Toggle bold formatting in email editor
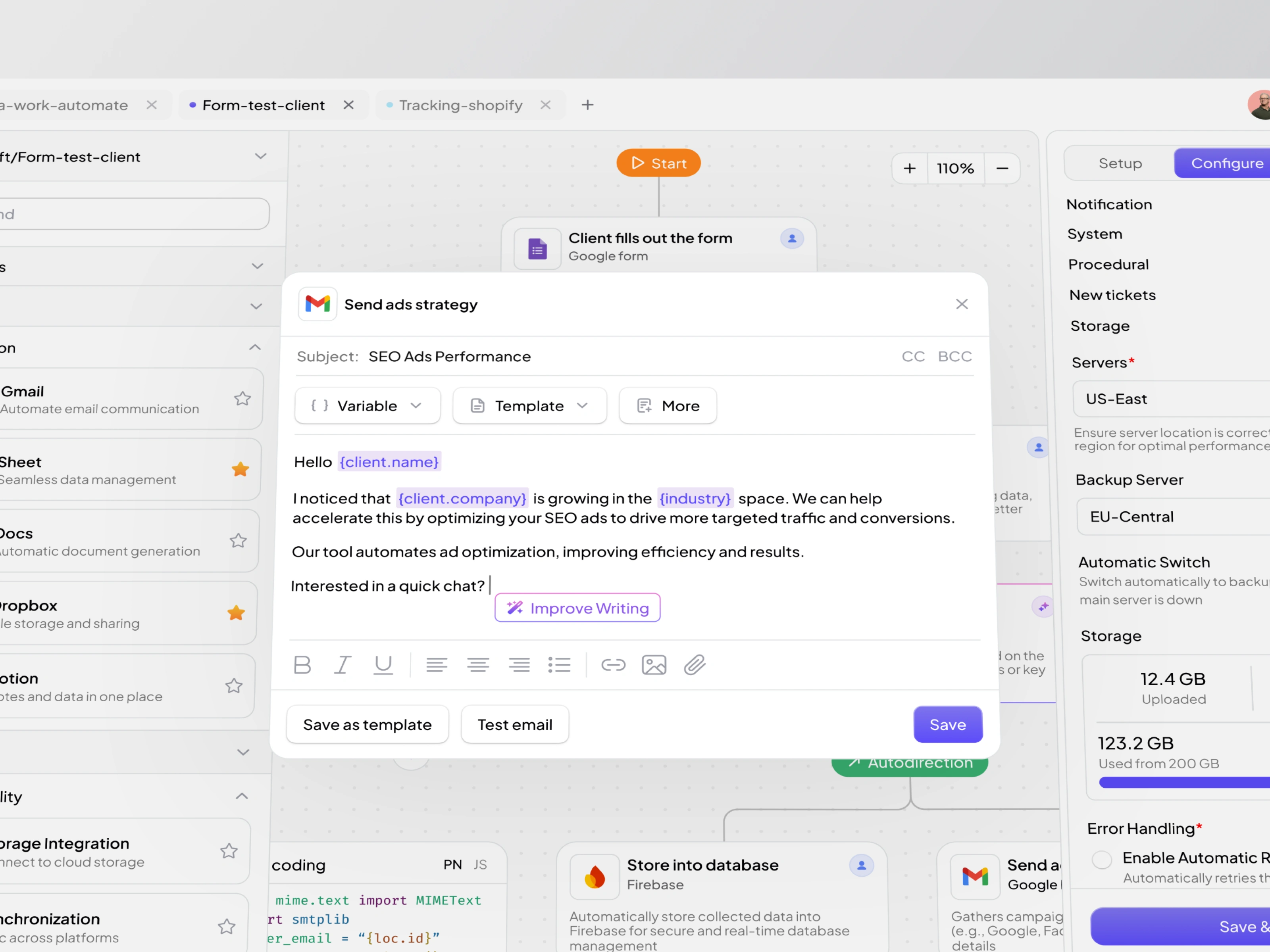Viewport: 1270px width, 952px height. [x=302, y=664]
